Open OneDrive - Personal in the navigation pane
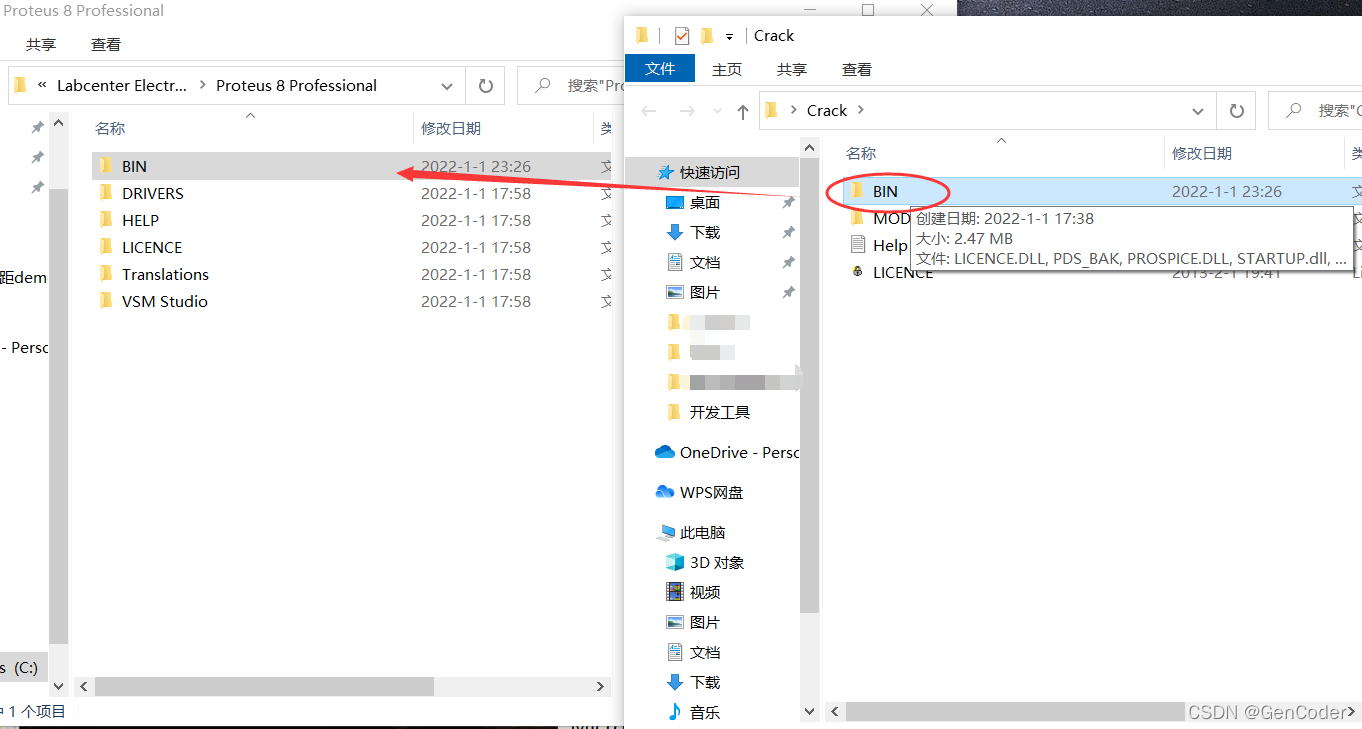The height and width of the screenshot is (729, 1362). (740, 452)
